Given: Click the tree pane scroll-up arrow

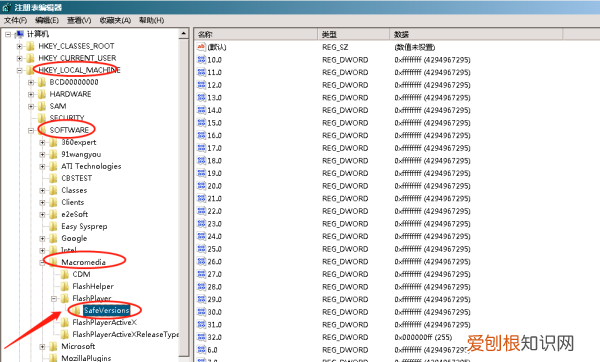Looking at the screenshot, I should [x=184, y=34].
